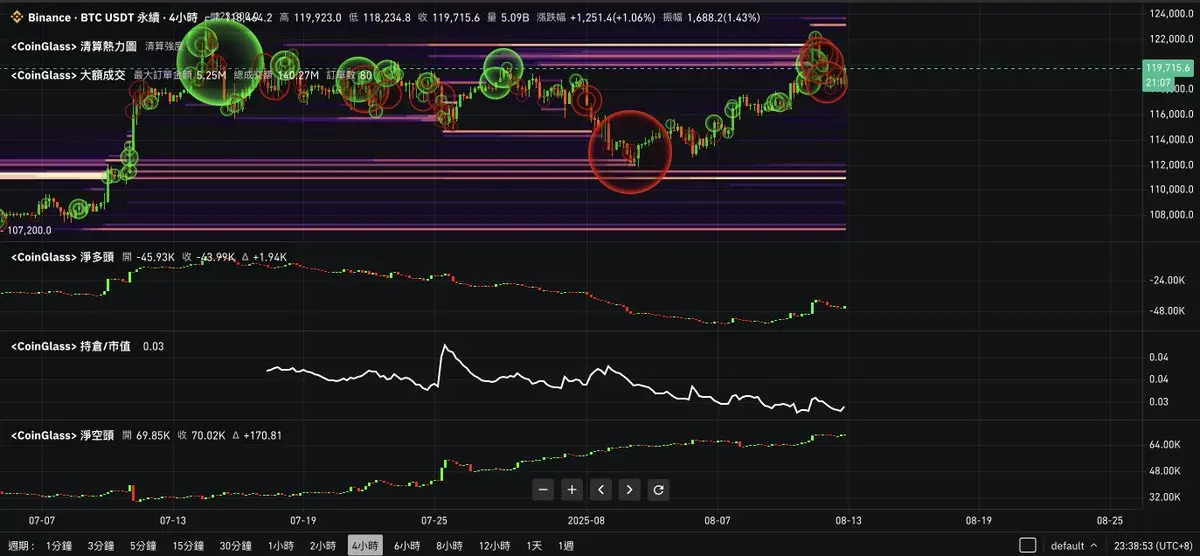Image resolution: width=1200 pixels, height=556 pixels.
Task: Select the 1週 timeframe
Action: [567, 546]
